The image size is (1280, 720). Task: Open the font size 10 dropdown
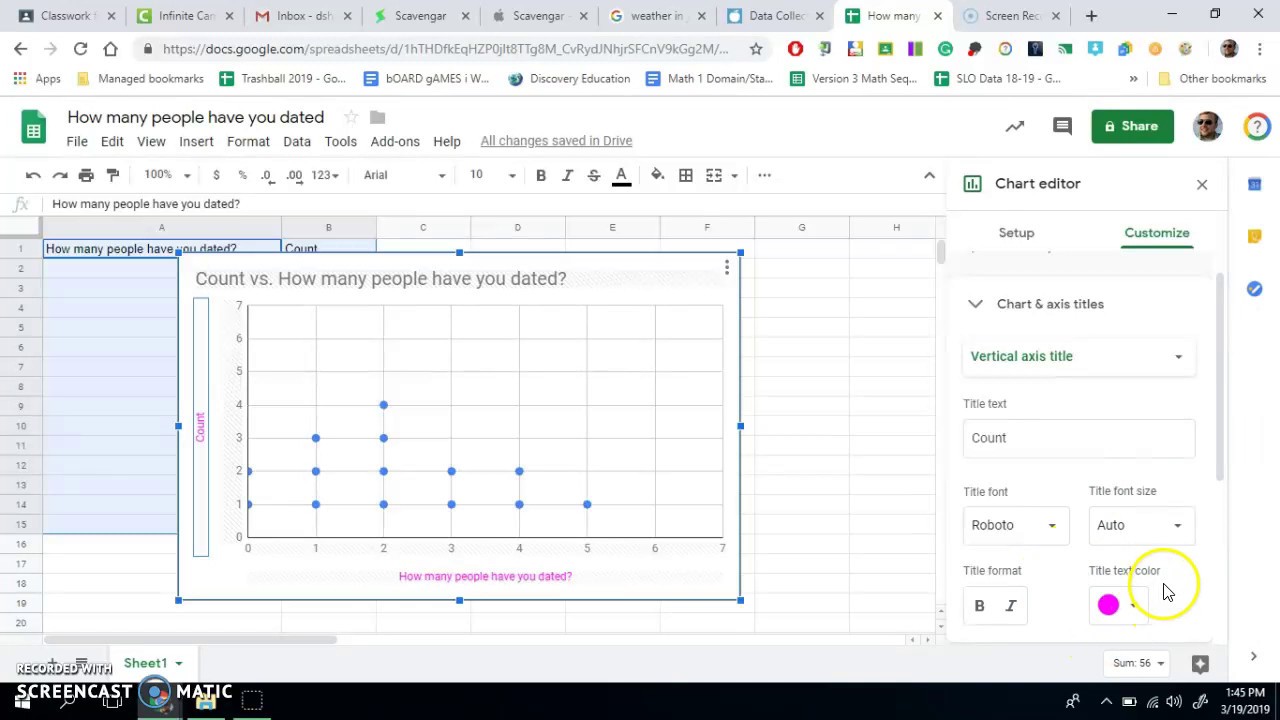coord(493,175)
